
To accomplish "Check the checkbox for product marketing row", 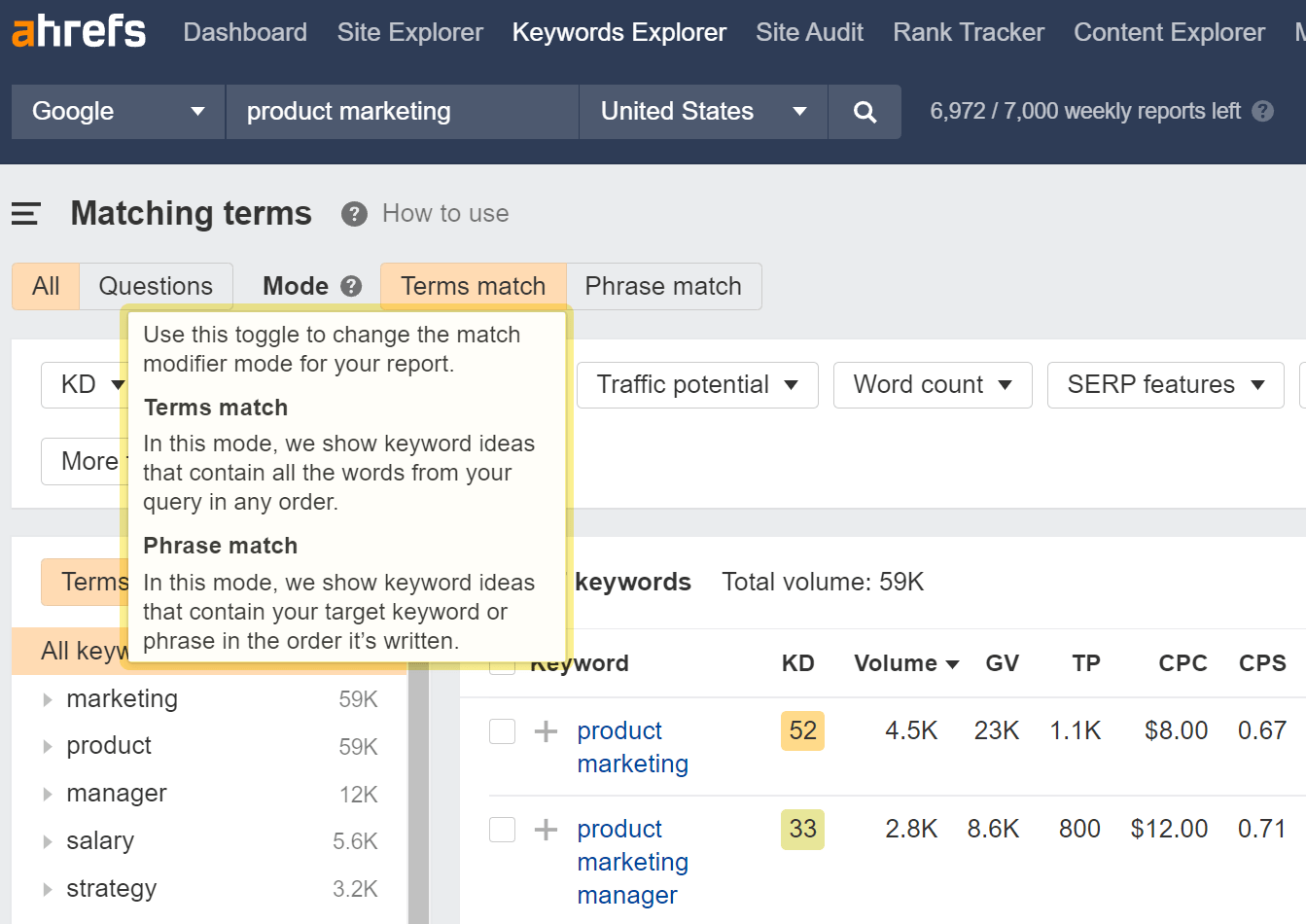I will pyautogui.click(x=502, y=730).
